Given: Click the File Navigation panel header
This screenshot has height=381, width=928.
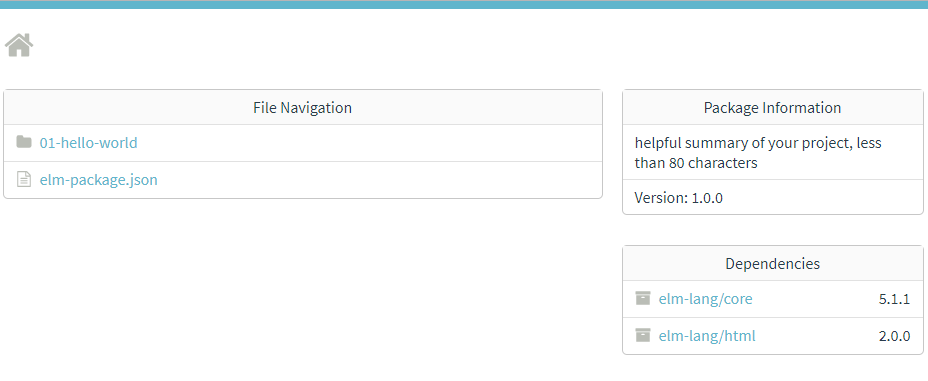Looking at the screenshot, I should tap(302, 108).
